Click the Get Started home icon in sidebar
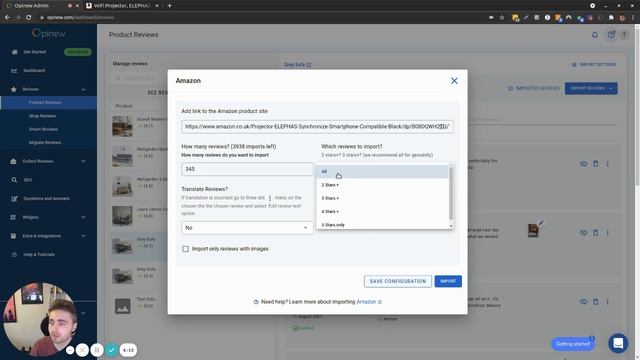 click(15, 52)
